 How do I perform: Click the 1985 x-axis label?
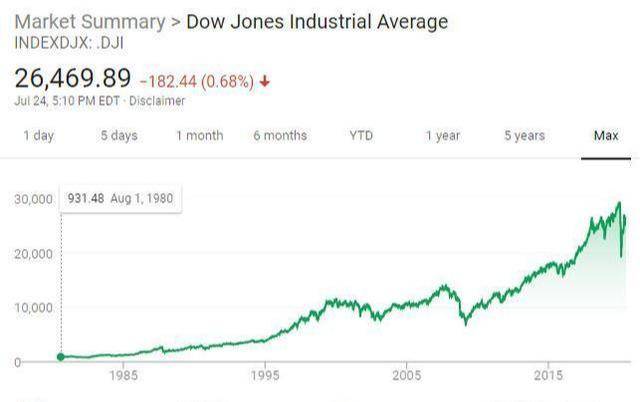(x=124, y=377)
